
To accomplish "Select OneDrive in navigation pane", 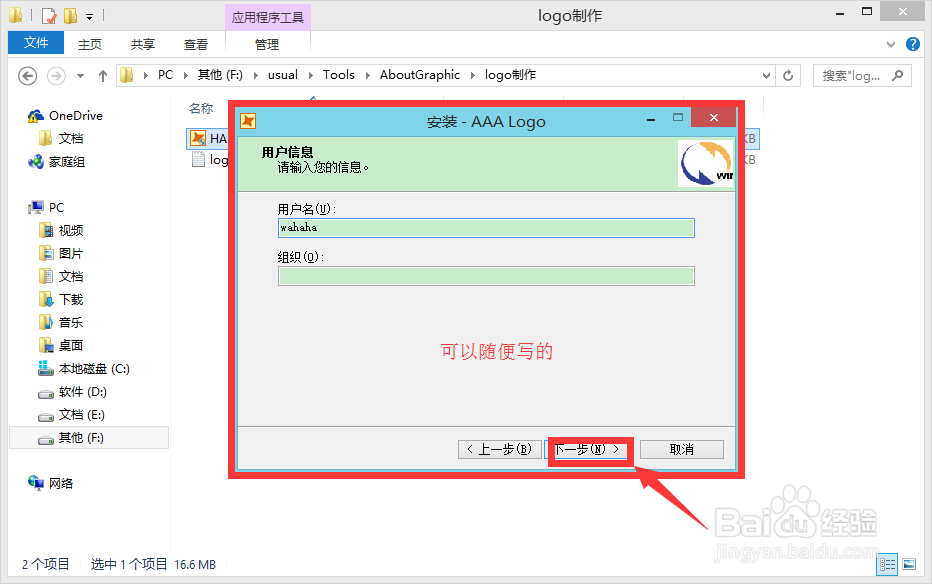I will click(x=65, y=116).
